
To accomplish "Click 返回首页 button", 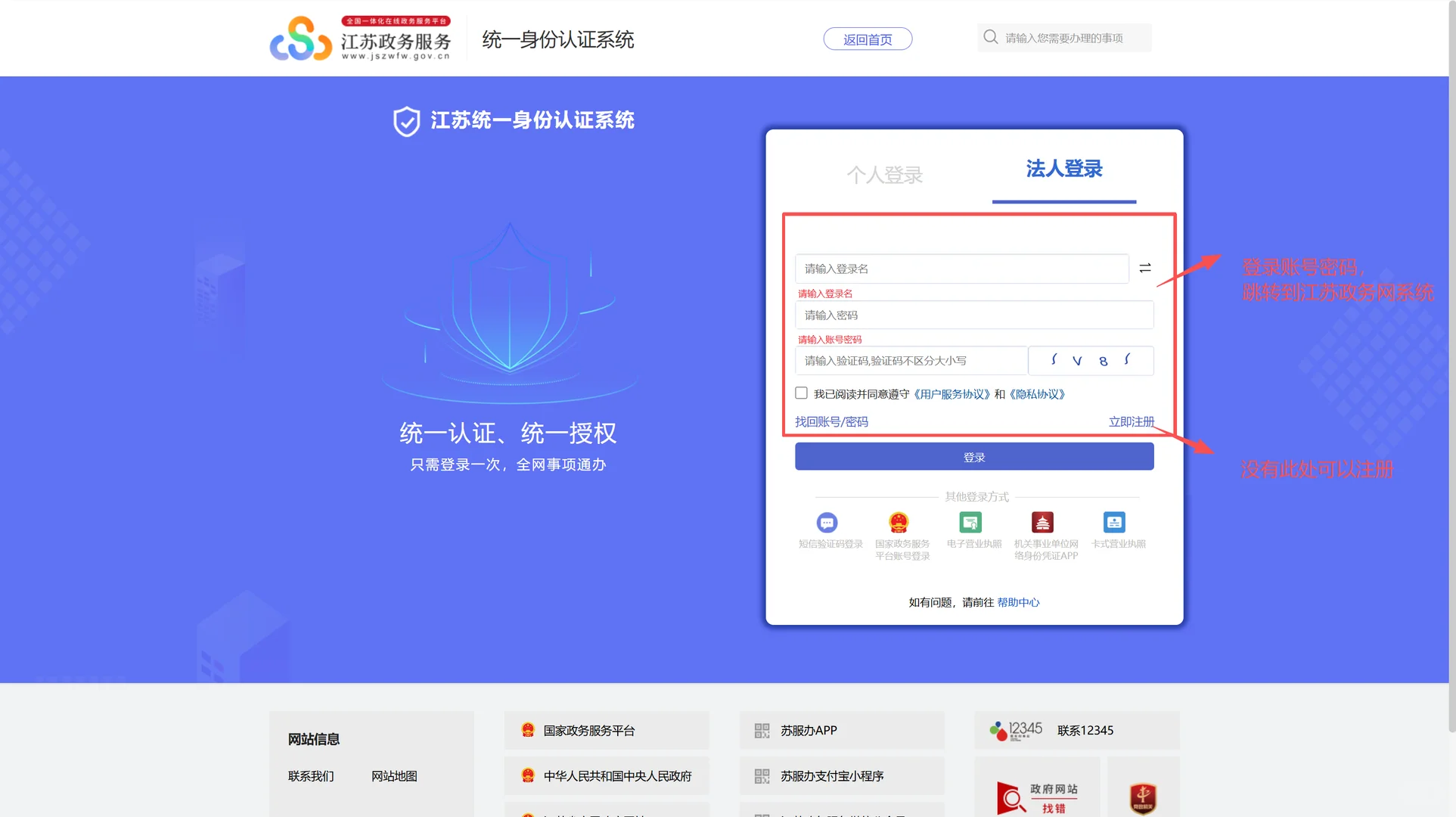I will click(867, 39).
